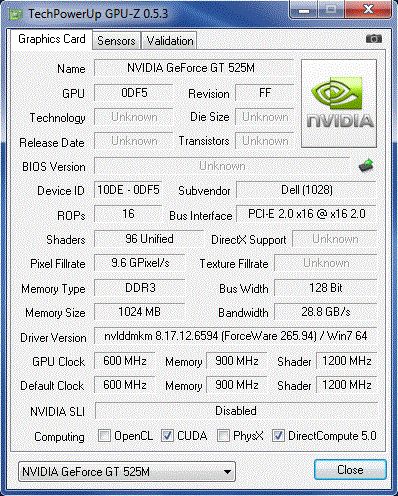398x496 pixels.
Task: Click the Bandwidth 28.8 GB/s field
Action: [x=326, y=312]
